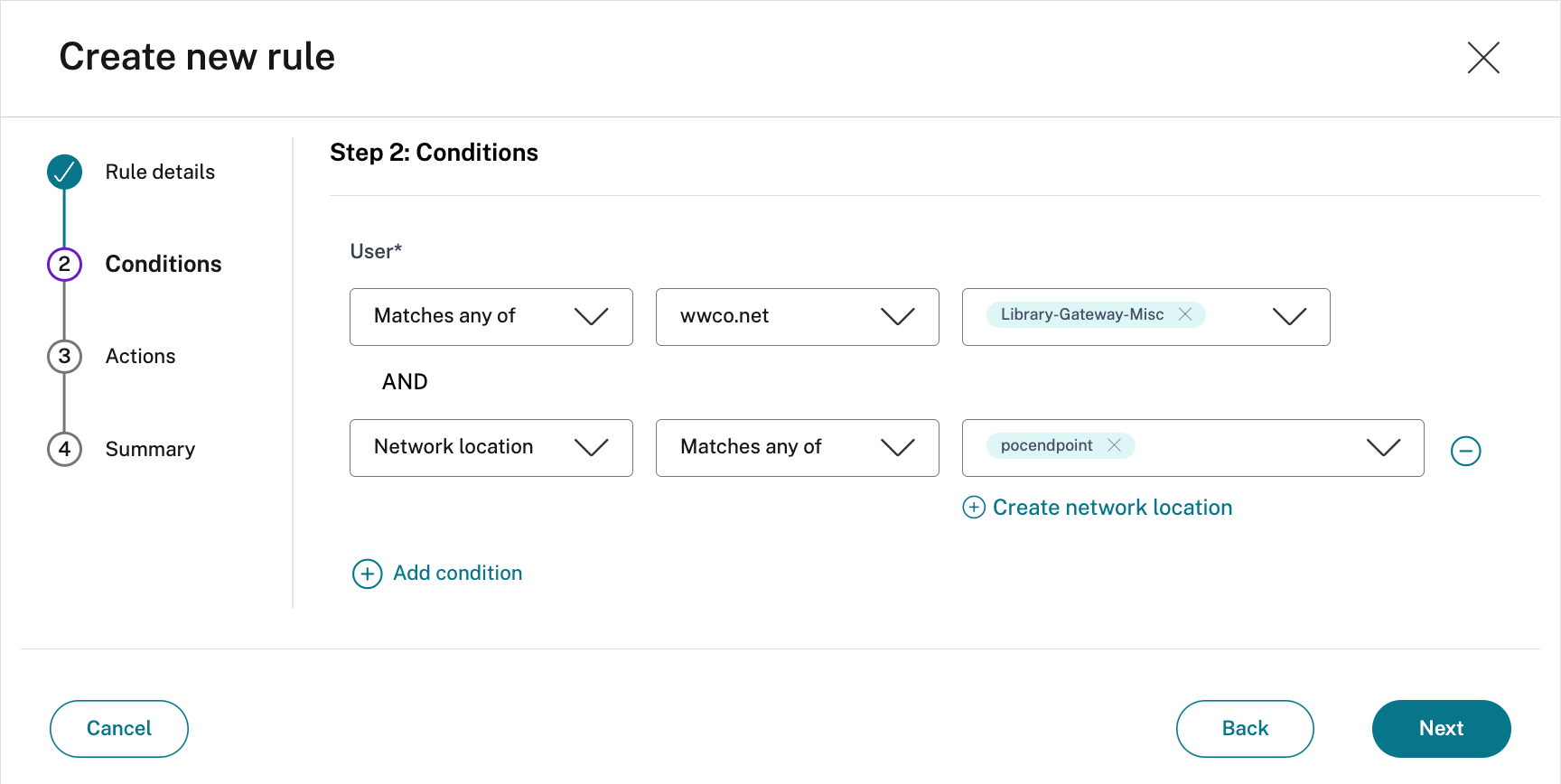Click the completed Rule details checkmark icon
The width and height of the screenshot is (1561, 784).
coord(64,172)
